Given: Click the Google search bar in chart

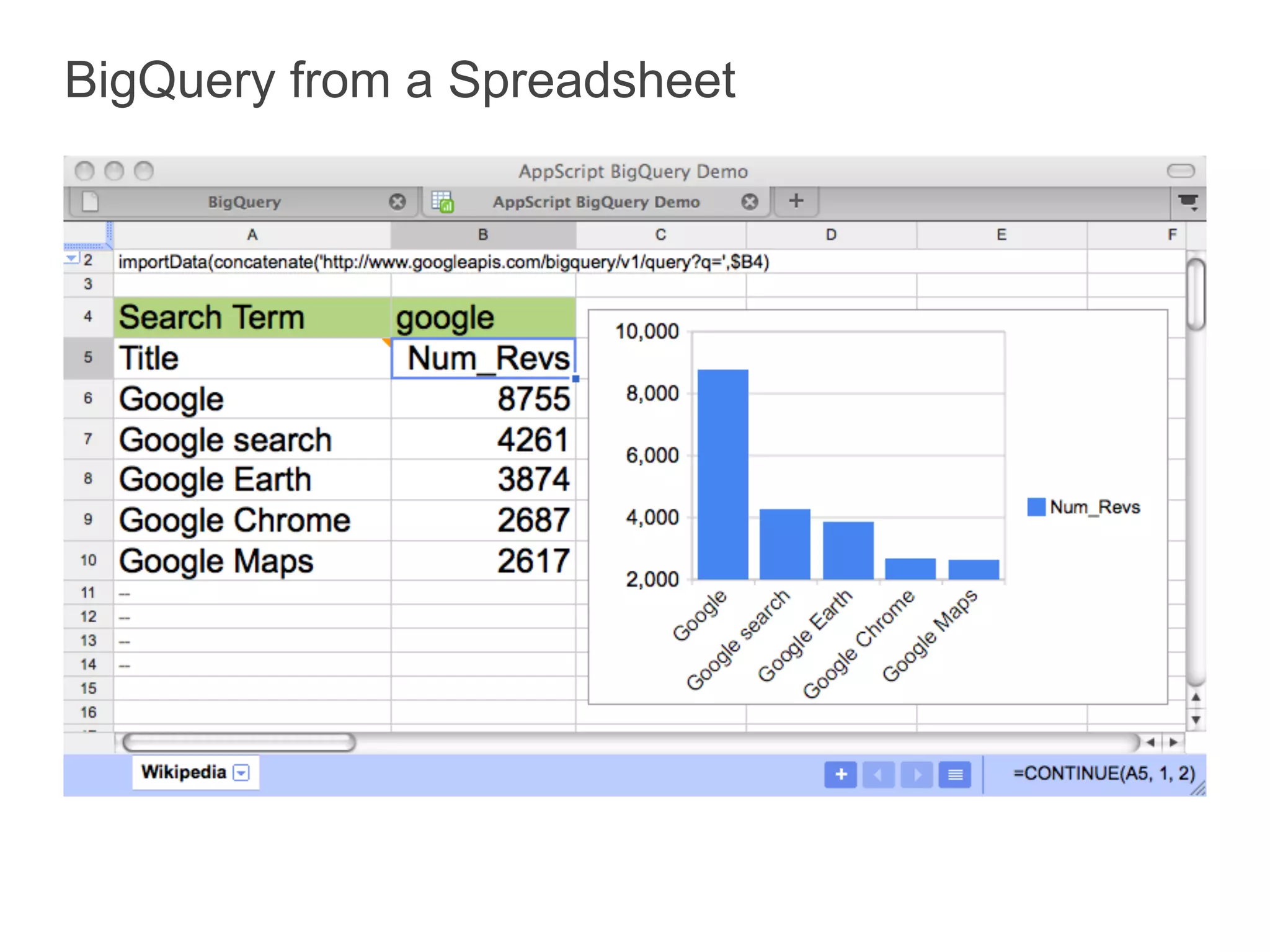Looking at the screenshot, I should click(785, 544).
